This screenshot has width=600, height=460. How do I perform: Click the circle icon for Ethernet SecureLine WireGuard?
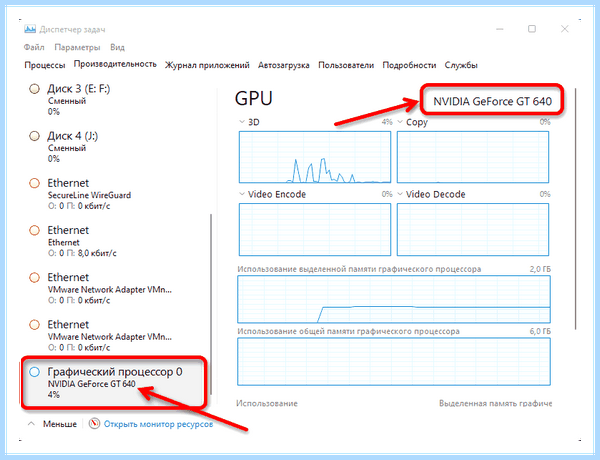(34, 183)
